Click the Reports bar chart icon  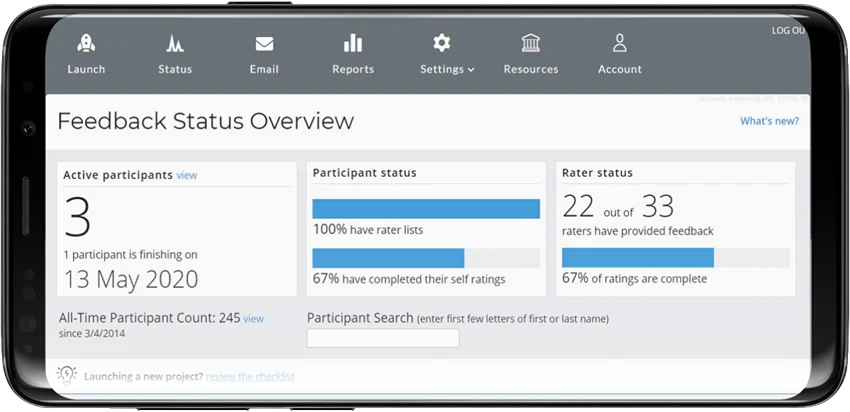pyautogui.click(x=353, y=43)
